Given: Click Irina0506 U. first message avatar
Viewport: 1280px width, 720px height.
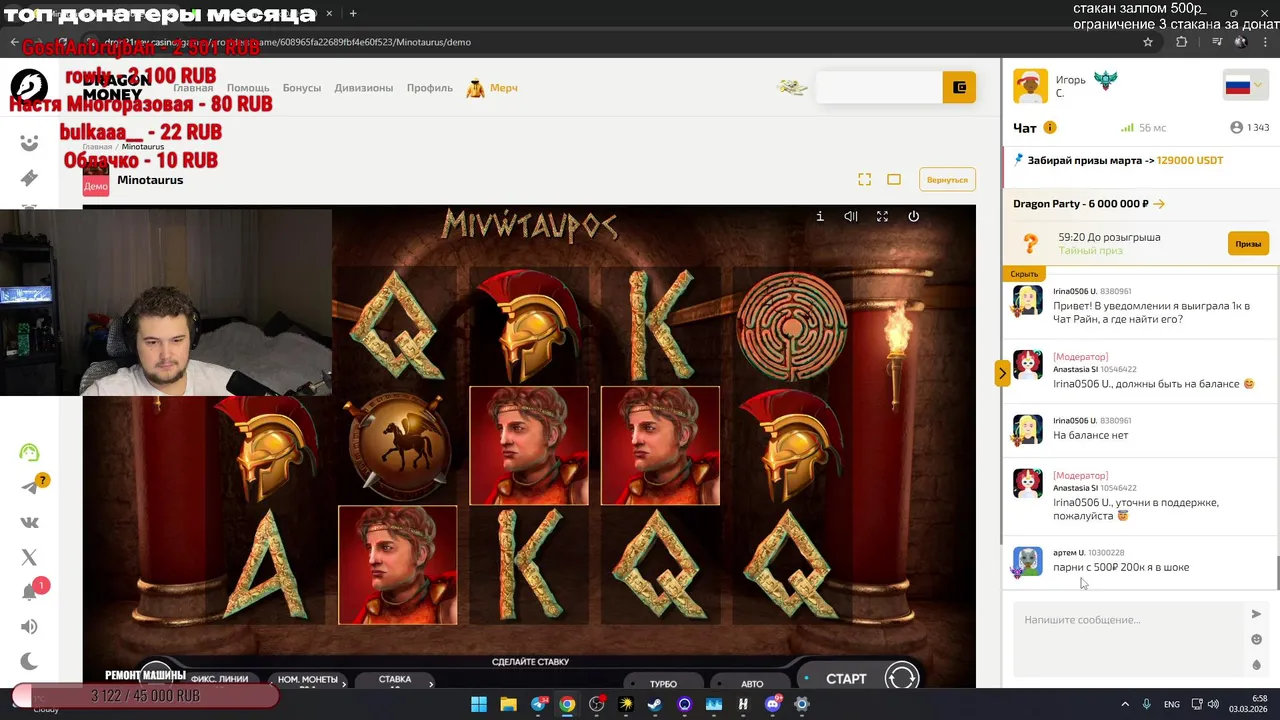Looking at the screenshot, I should tap(1028, 300).
